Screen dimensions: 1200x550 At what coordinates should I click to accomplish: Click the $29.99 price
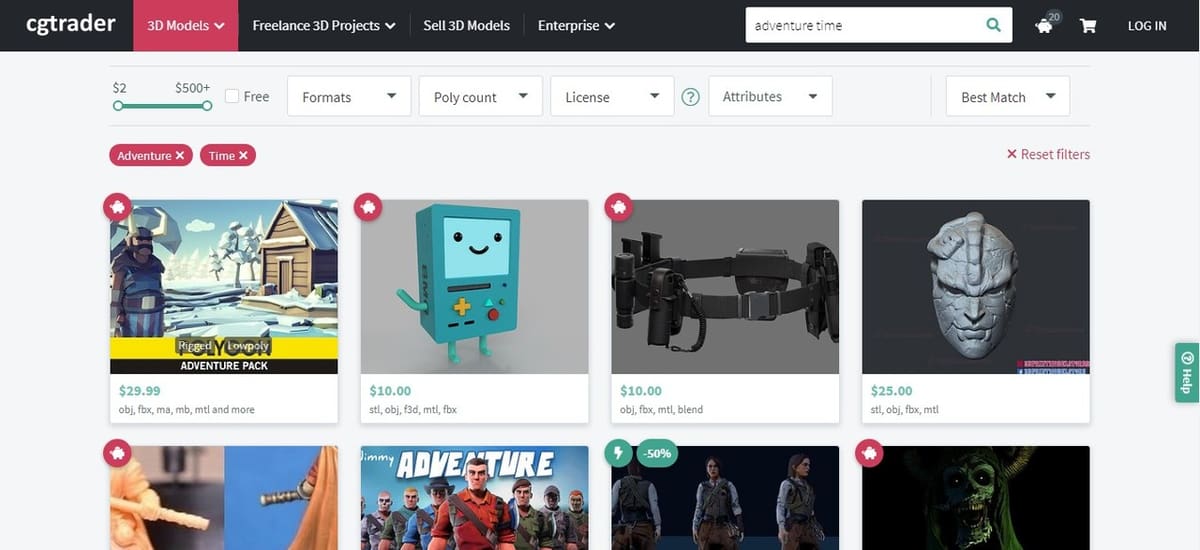pos(139,391)
